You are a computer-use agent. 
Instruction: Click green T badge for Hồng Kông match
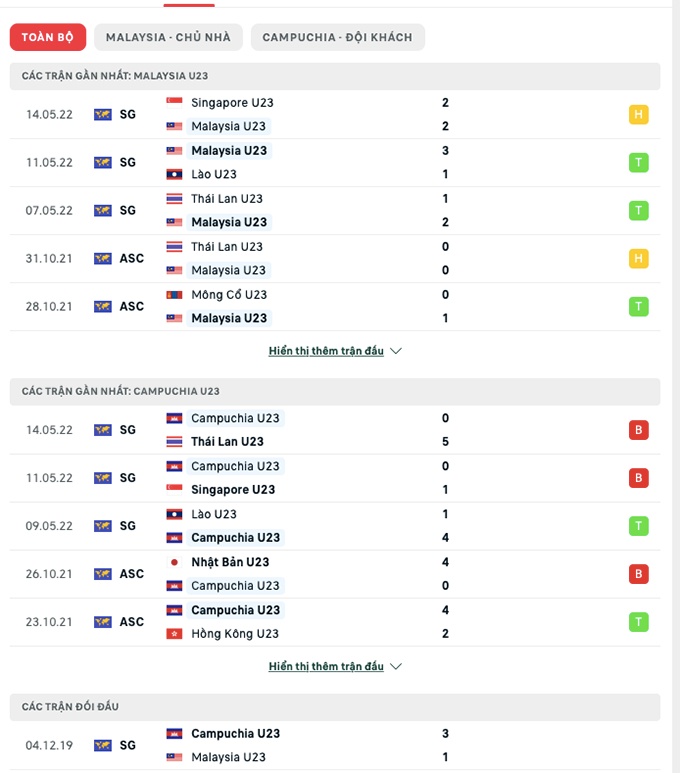638,622
